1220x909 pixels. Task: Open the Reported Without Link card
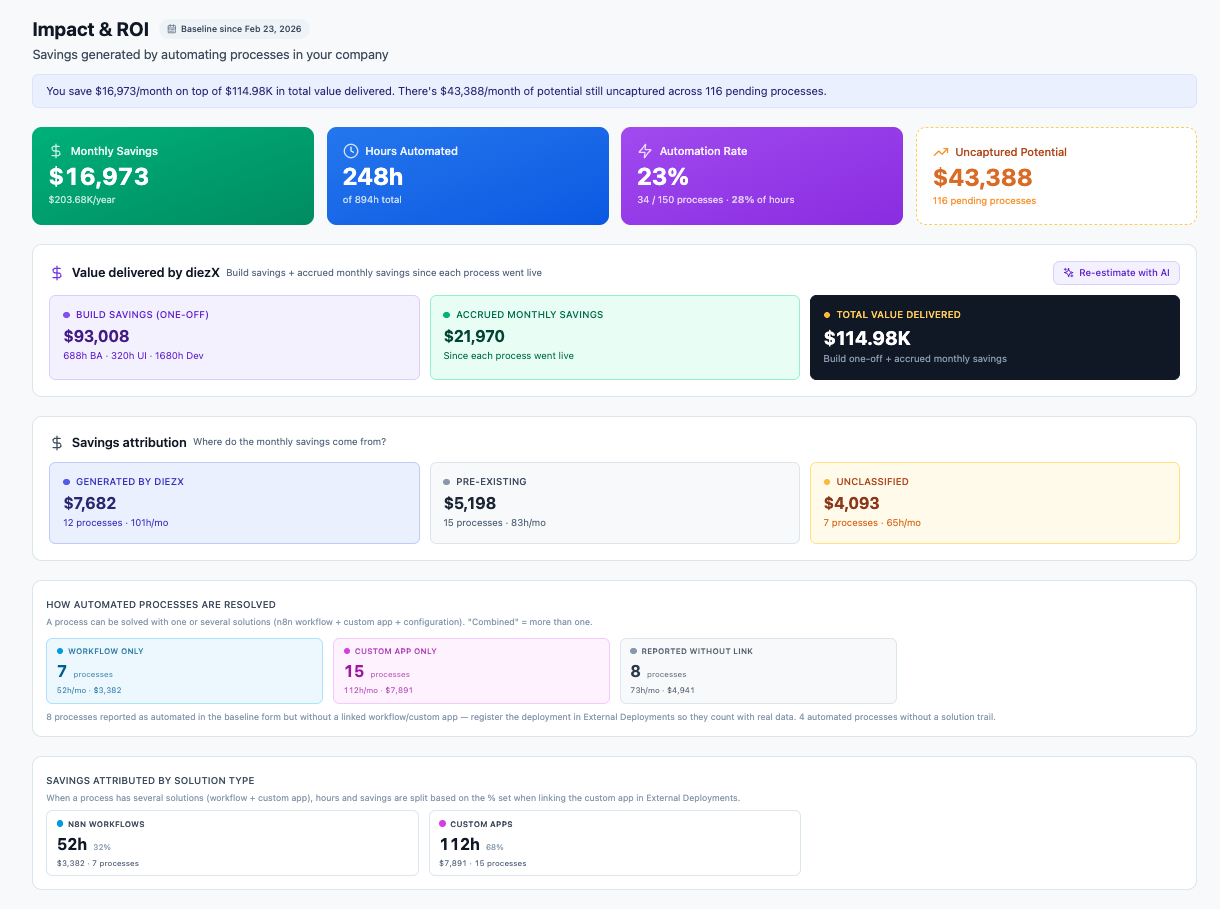[758, 671]
